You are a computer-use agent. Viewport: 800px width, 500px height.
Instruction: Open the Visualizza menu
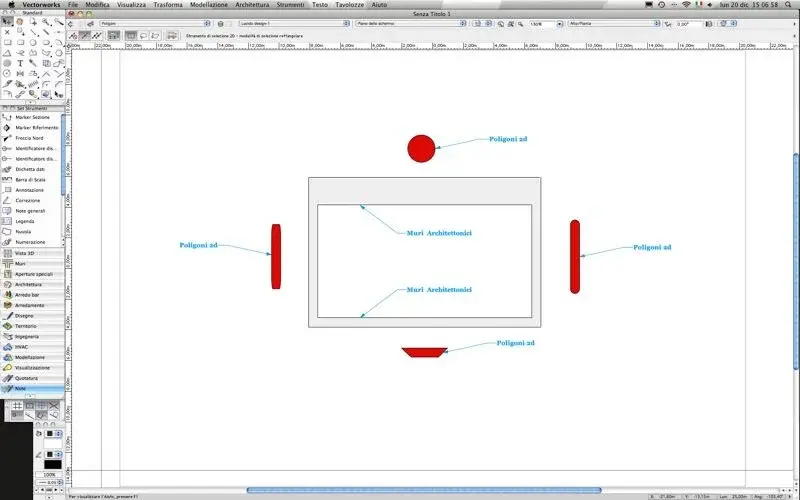pos(131,5)
